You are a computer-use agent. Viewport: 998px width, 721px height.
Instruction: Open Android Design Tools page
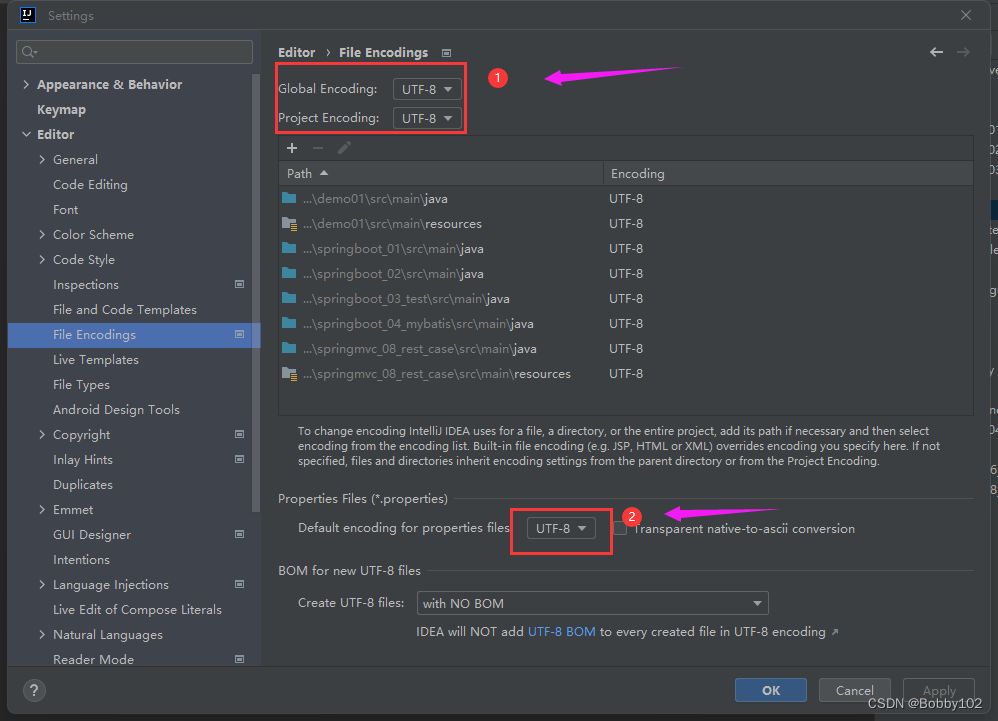(116, 410)
